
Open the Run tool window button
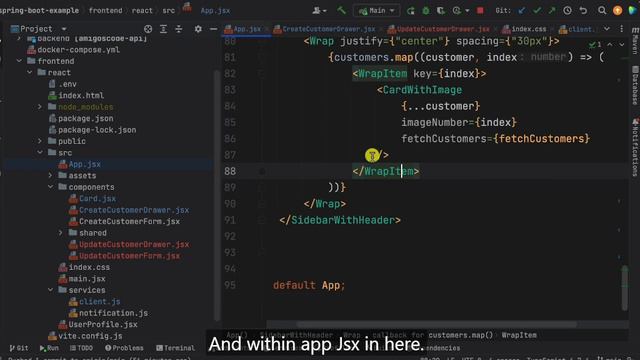coord(49,348)
